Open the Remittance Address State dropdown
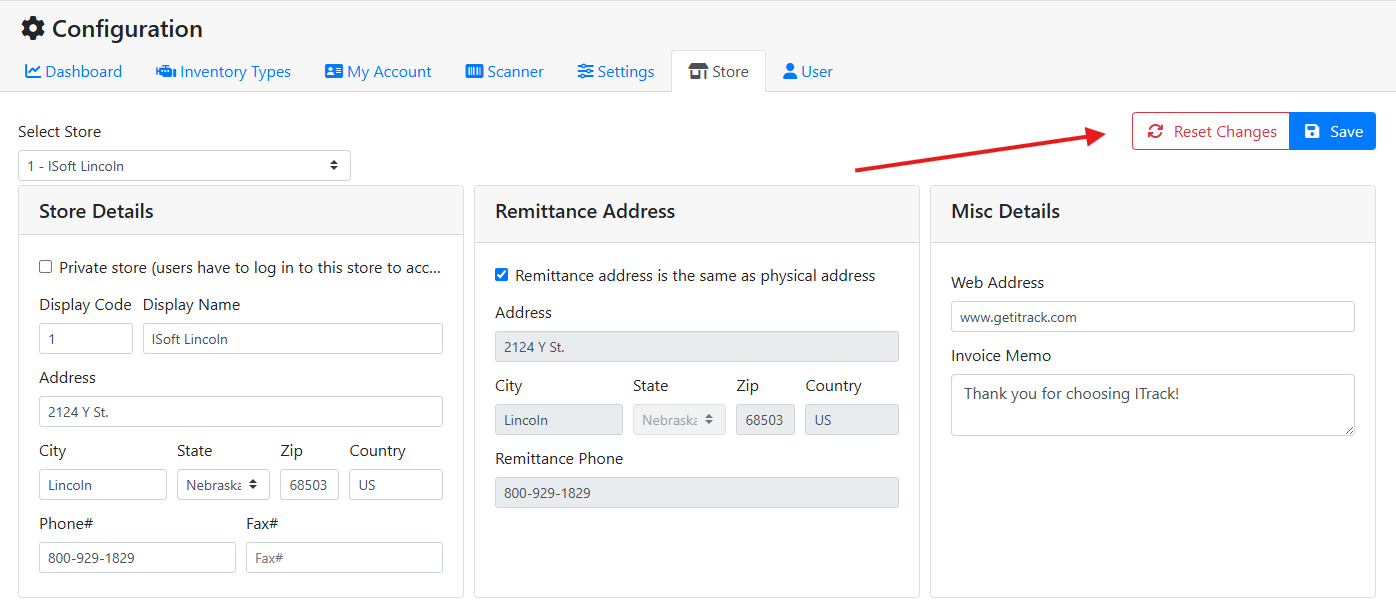 (678, 420)
